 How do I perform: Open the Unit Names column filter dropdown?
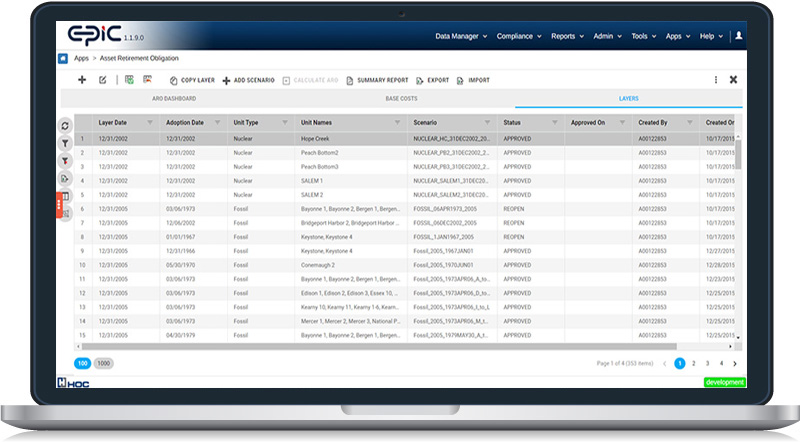[x=397, y=122]
